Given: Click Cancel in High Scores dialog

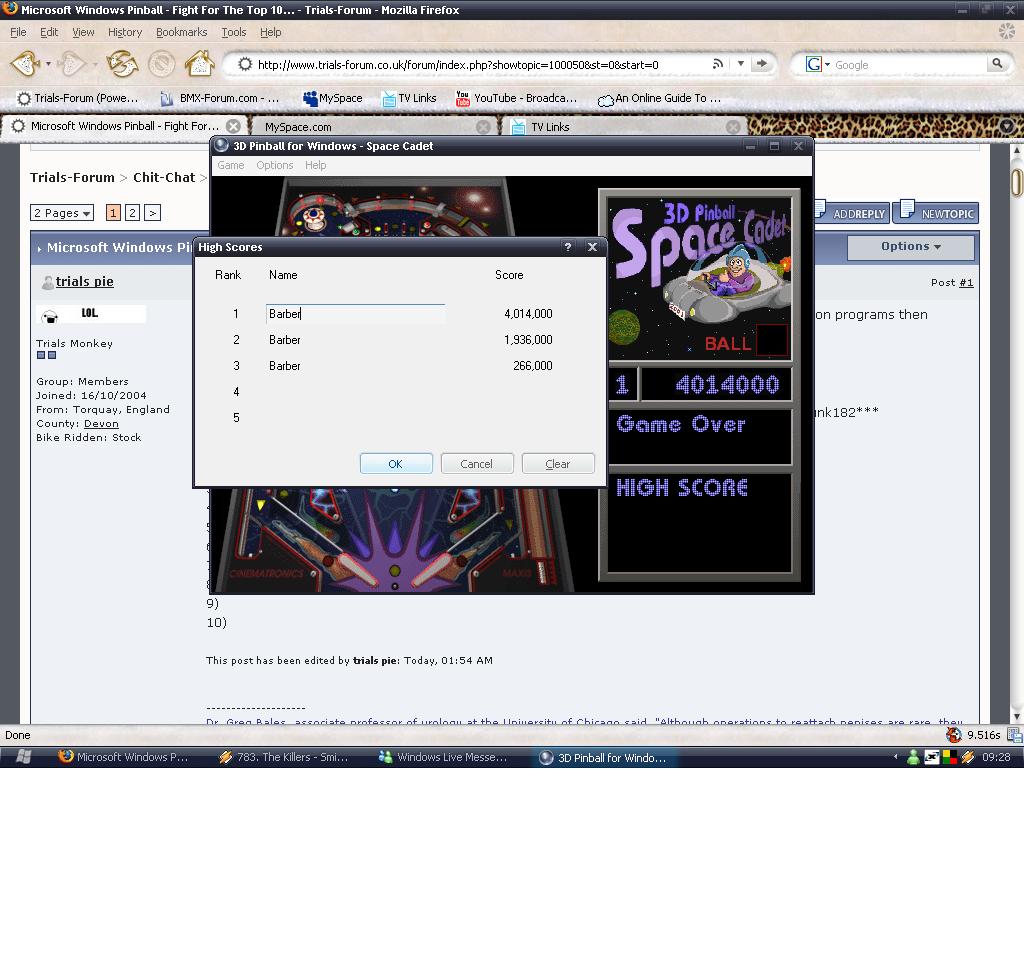Looking at the screenshot, I should coord(477,464).
